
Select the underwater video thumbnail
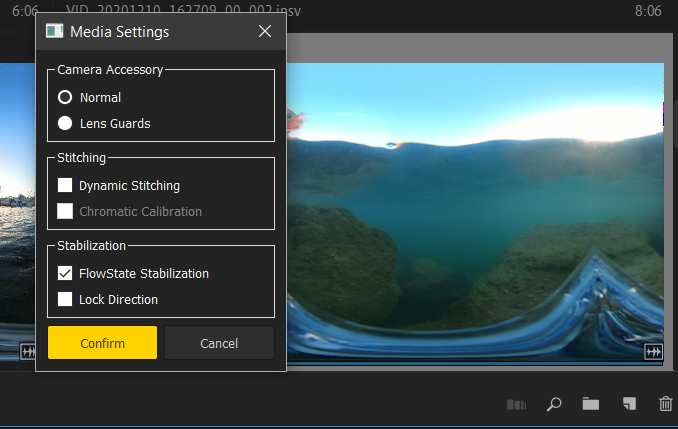coord(475,212)
